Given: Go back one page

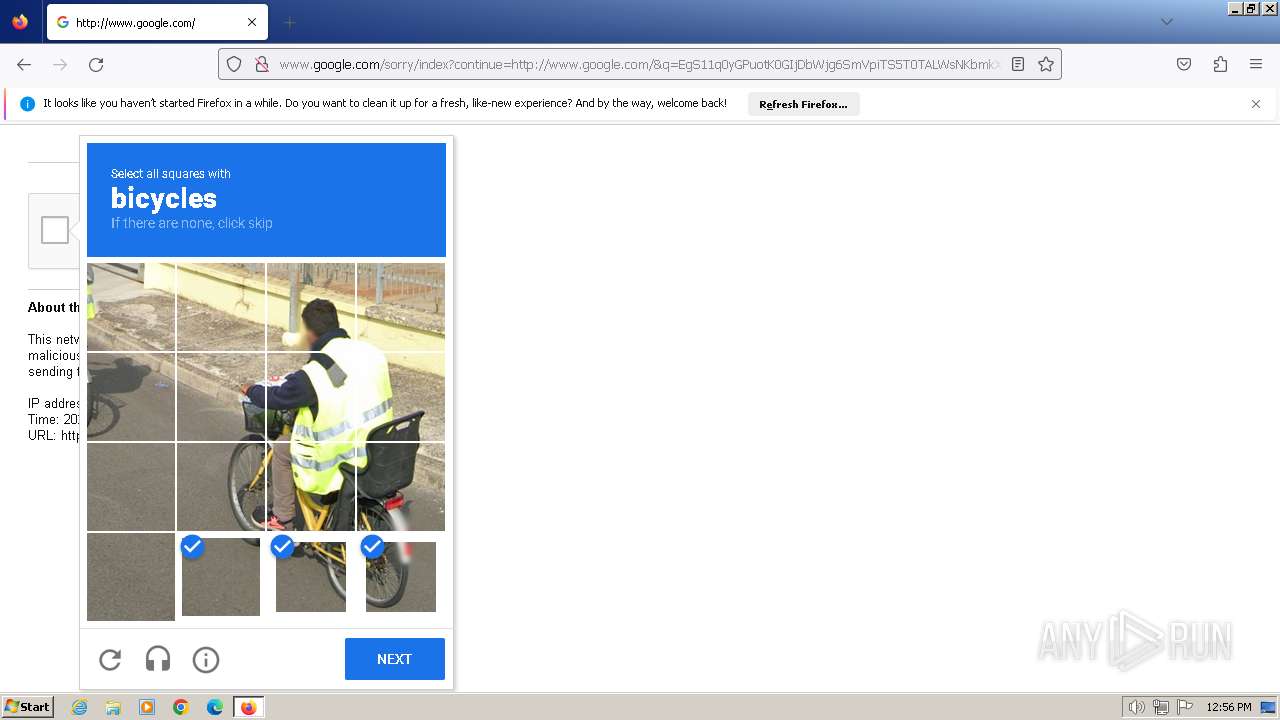Looking at the screenshot, I should 24,64.
